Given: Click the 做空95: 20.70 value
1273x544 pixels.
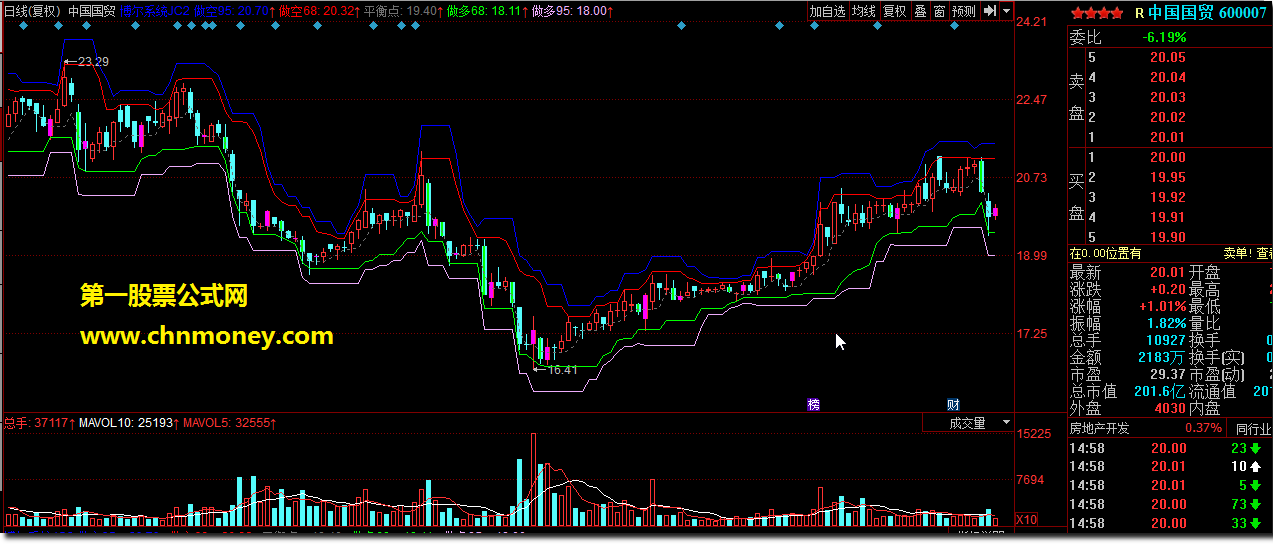Looking at the screenshot, I should click(x=233, y=11).
